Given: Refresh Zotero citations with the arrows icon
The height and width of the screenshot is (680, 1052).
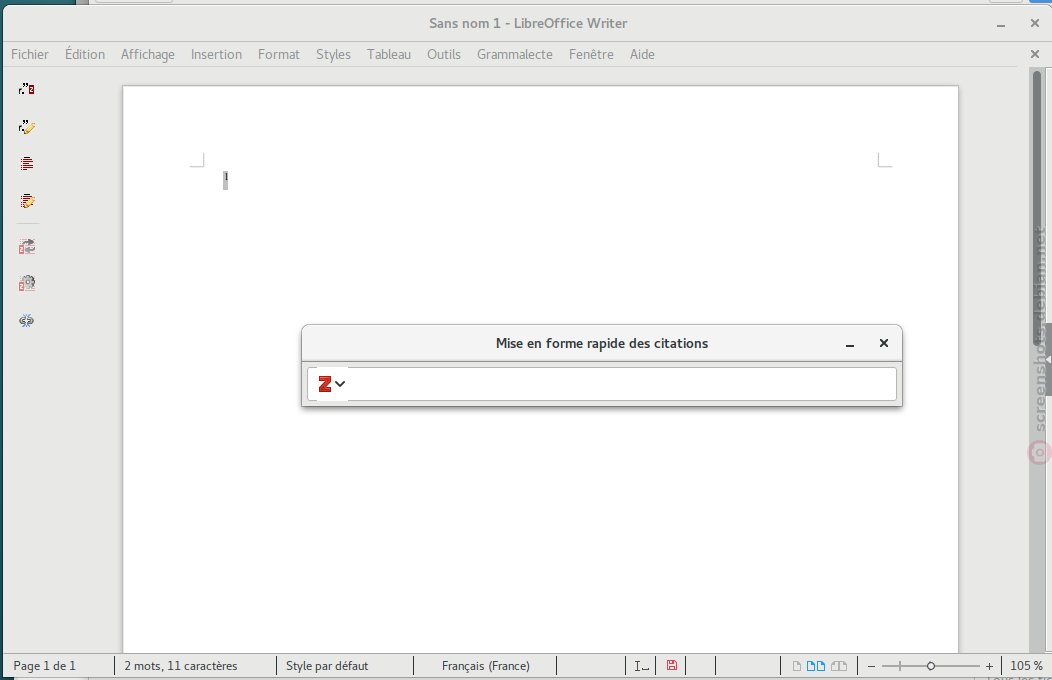Looking at the screenshot, I should (x=27, y=247).
